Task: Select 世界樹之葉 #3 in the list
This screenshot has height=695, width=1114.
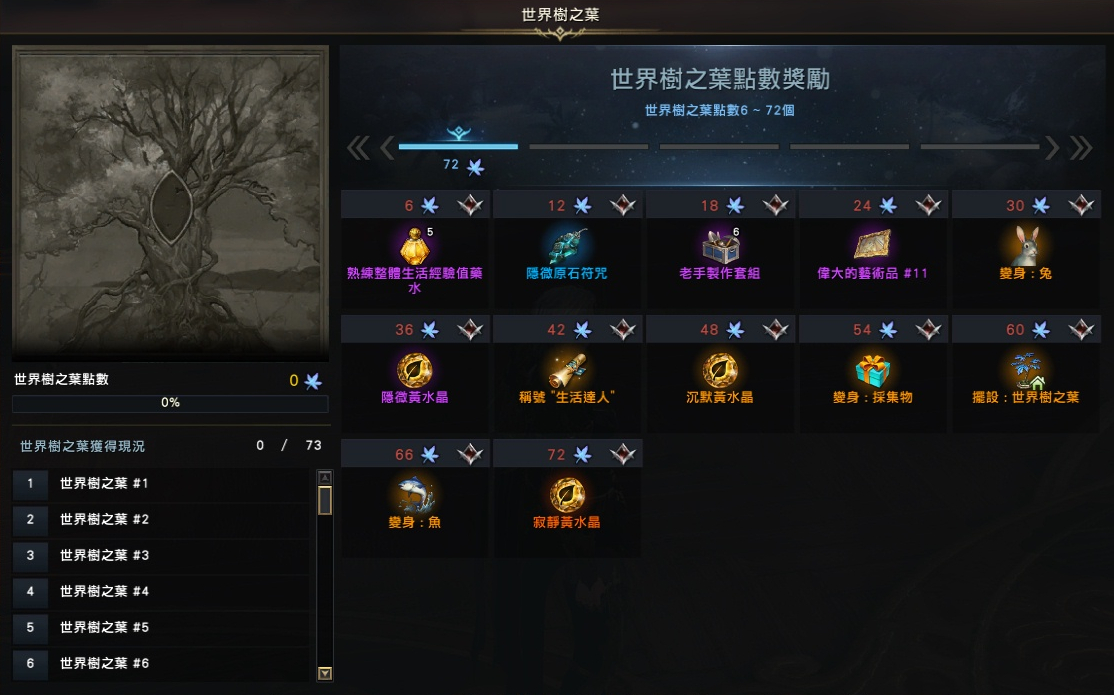Action: click(x=161, y=556)
